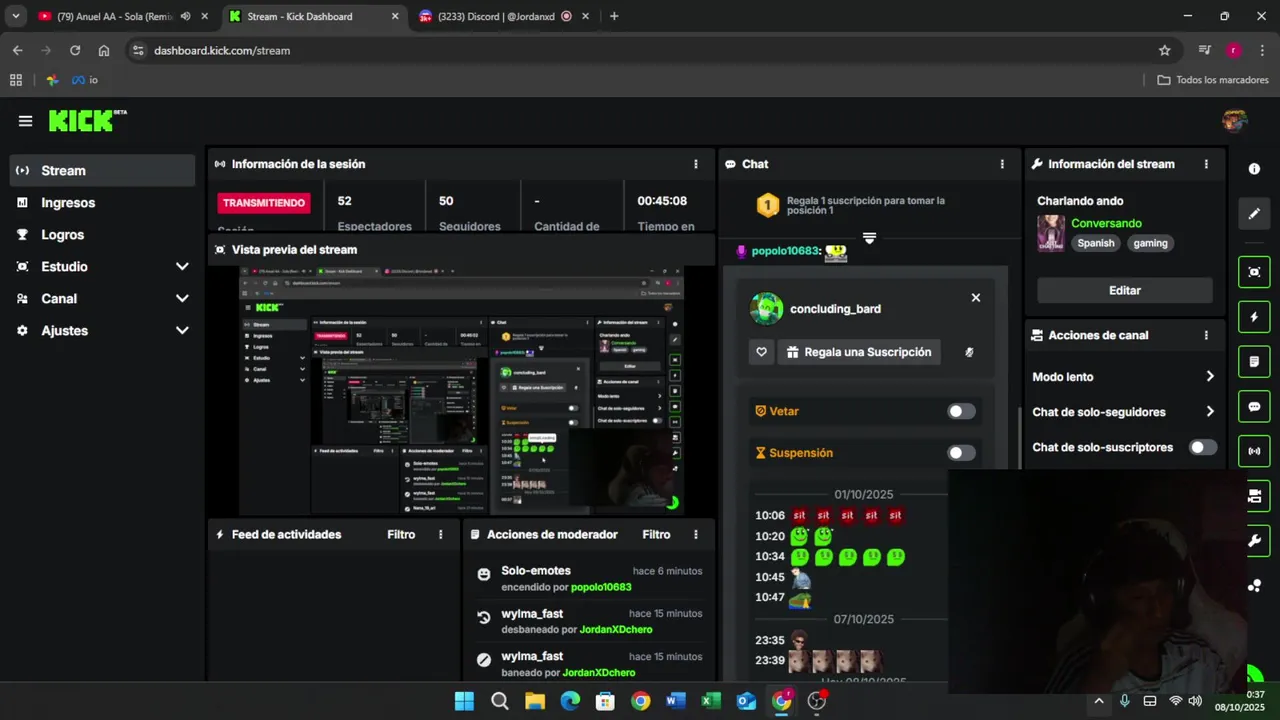Viewport: 1280px width, 720px height.
Task: Click the Conversando category link
Action: [x=1106, y=223]
